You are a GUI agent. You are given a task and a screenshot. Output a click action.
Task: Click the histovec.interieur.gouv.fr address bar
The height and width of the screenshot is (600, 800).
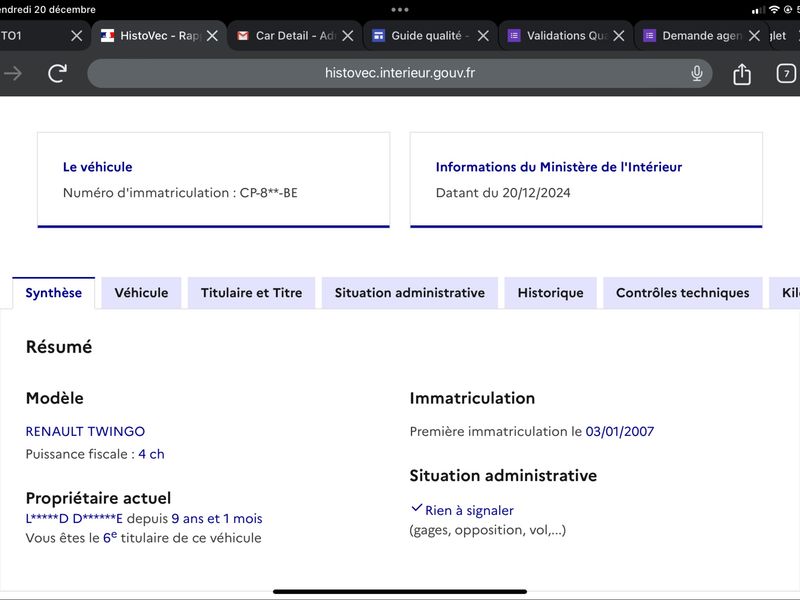399,73
